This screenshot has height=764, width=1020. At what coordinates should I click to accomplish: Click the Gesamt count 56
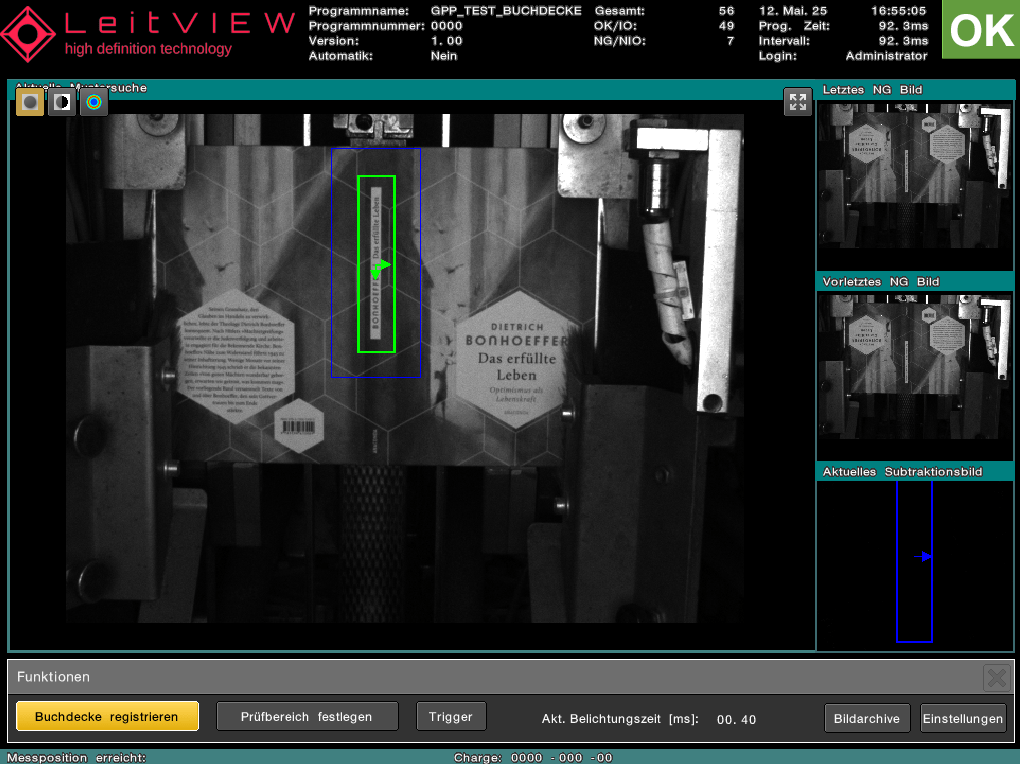point(727,11)
